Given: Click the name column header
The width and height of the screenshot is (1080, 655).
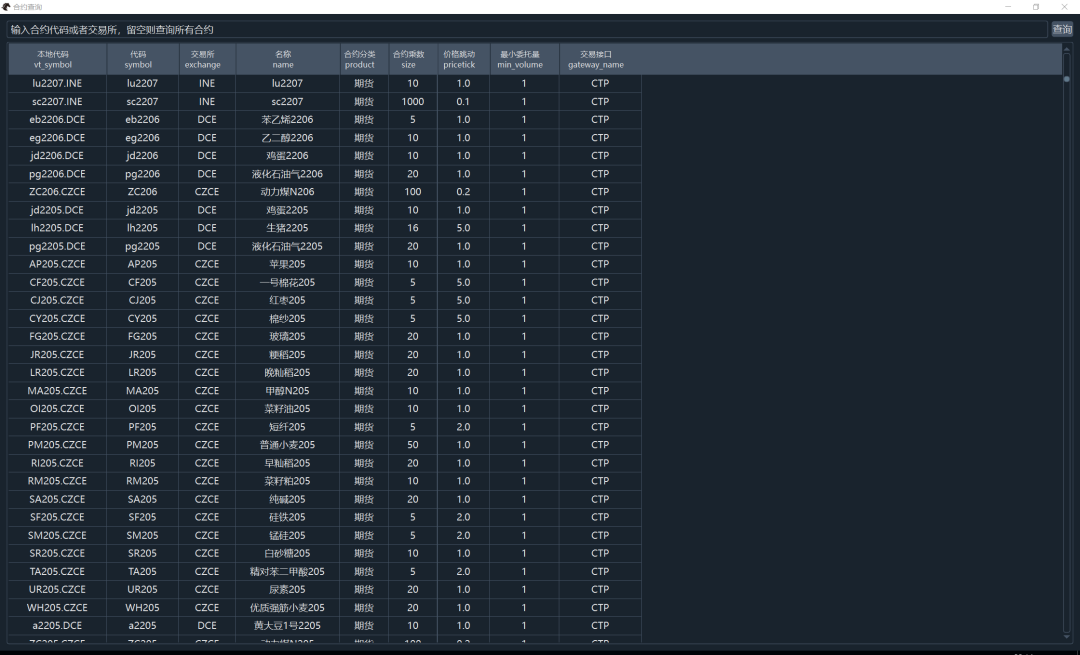Looking at the screenshot, I should 287,59.
